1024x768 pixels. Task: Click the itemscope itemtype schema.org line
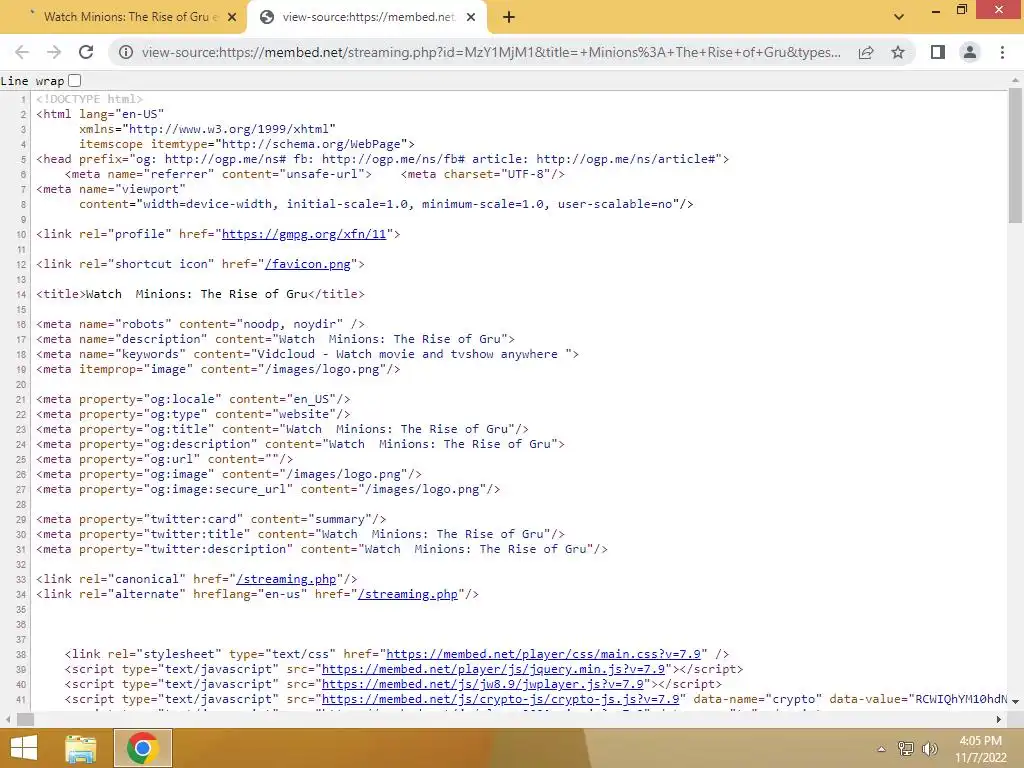[x=247, y=144]
